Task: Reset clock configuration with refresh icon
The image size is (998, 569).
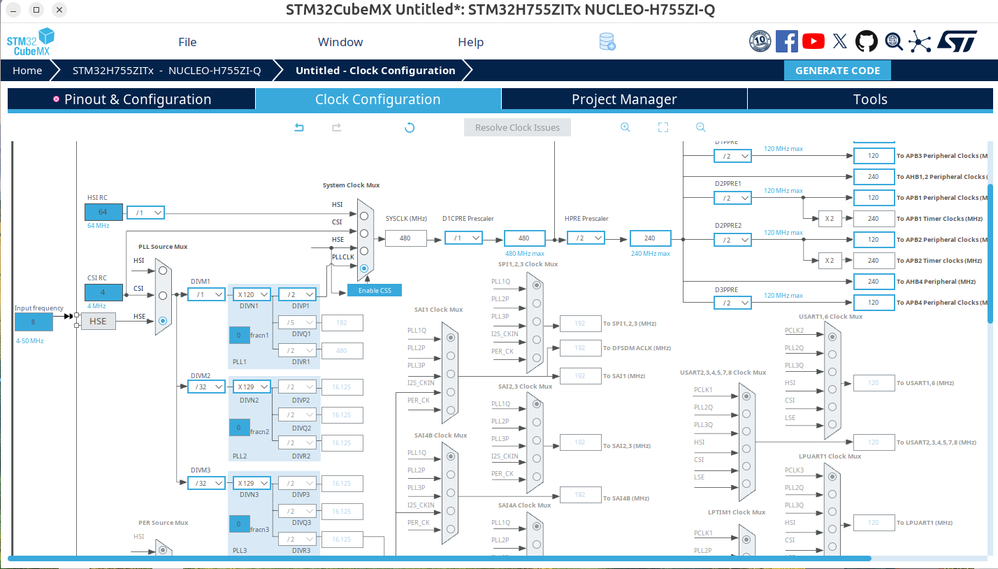Action: click(409, 127)
